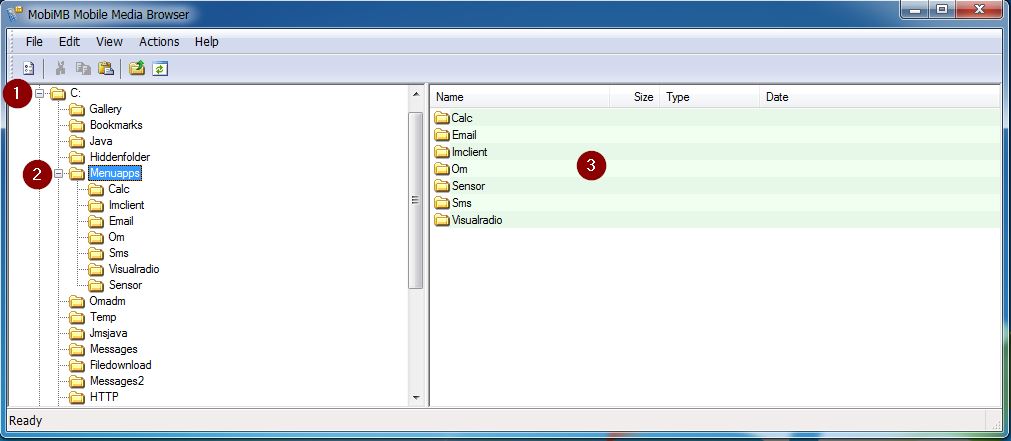Select Sensor label under Menuapps in tree
This screenshot has width=1011, height=441.
(x=125, y=285)
